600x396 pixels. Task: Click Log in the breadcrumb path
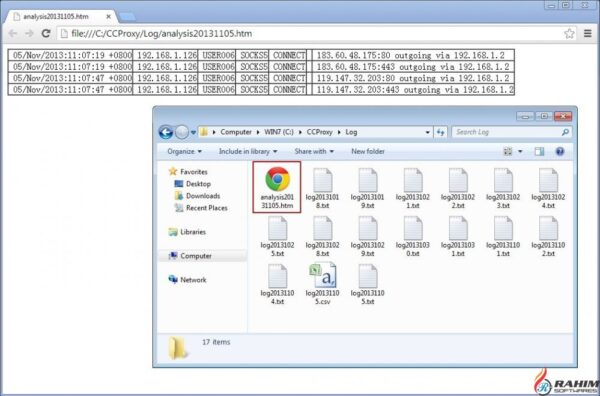[x=351, y=132]
